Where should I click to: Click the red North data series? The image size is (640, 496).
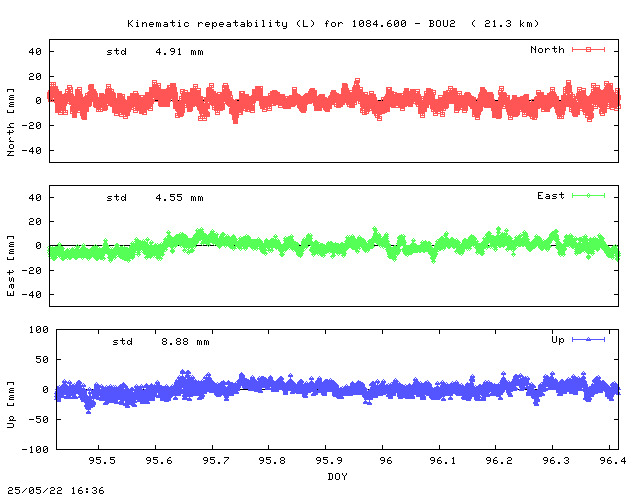click(334, 100)
